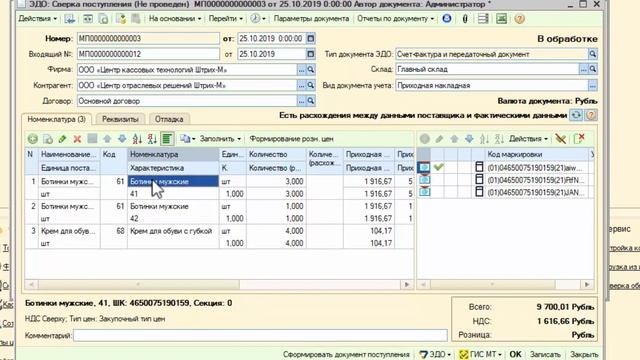Switch to the Реквизиты tab
640x360 pixels.
[120, 119]
